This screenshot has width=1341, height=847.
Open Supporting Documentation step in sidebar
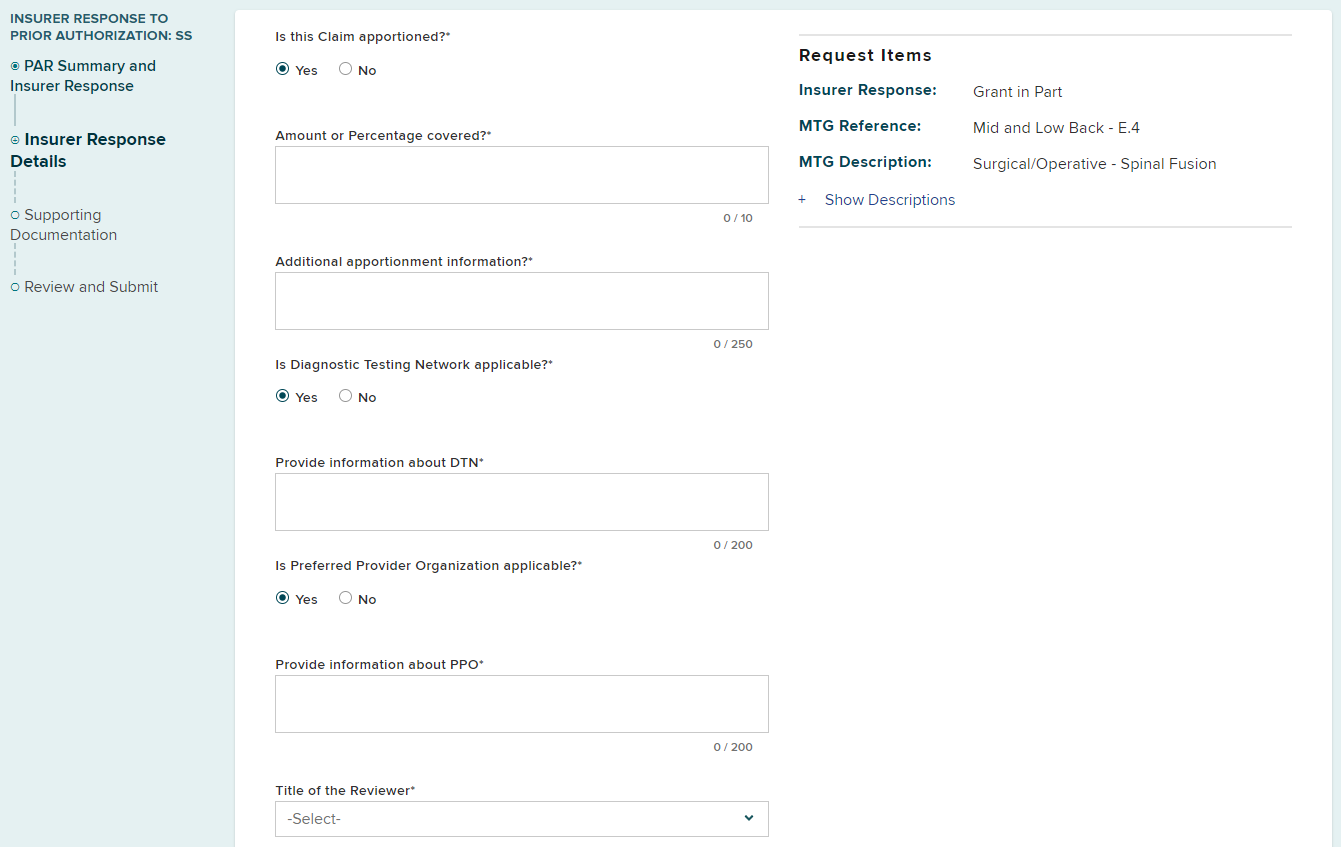pyautogui.click(x=64, y=225)
